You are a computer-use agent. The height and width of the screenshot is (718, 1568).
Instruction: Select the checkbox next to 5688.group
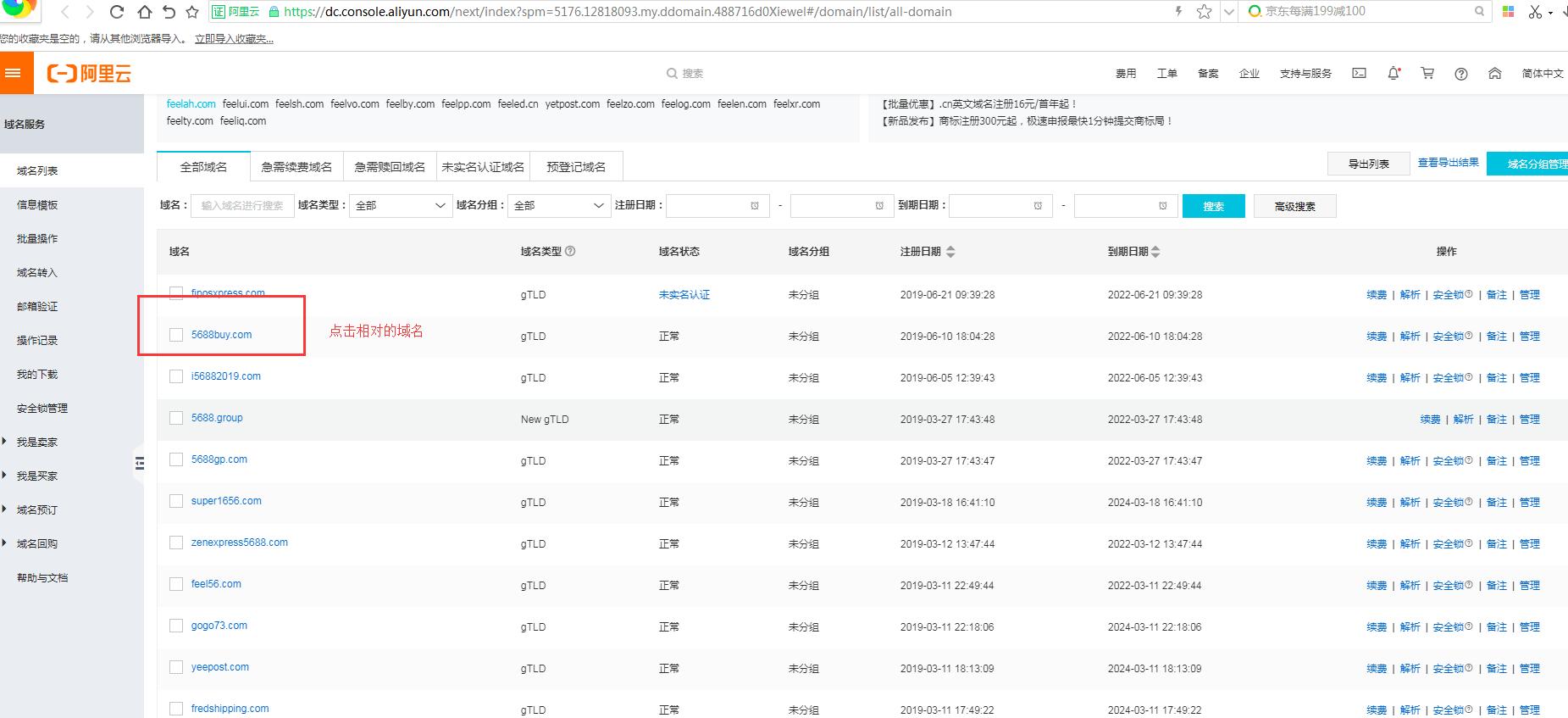point(176,418)
